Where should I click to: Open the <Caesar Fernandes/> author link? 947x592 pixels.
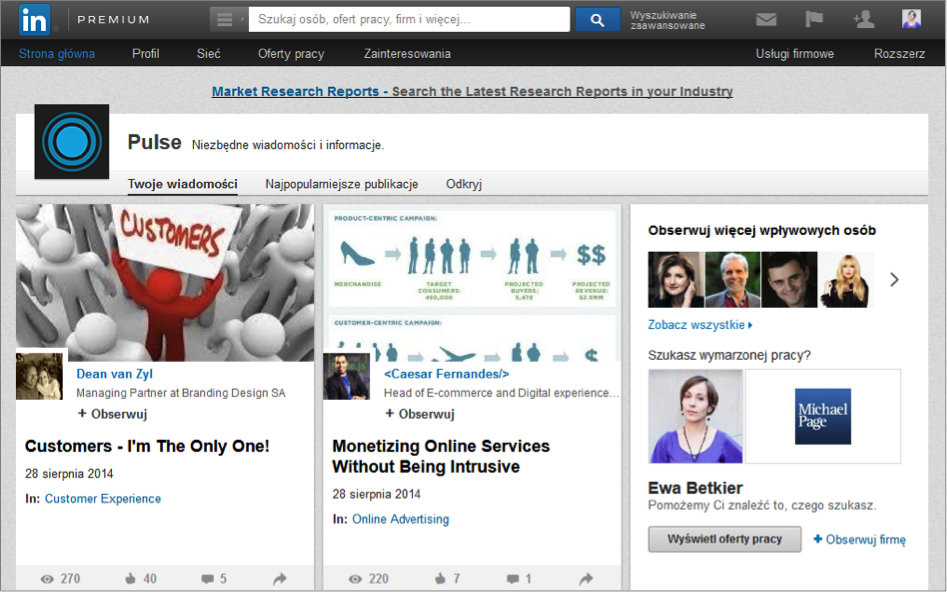(446, 374)
